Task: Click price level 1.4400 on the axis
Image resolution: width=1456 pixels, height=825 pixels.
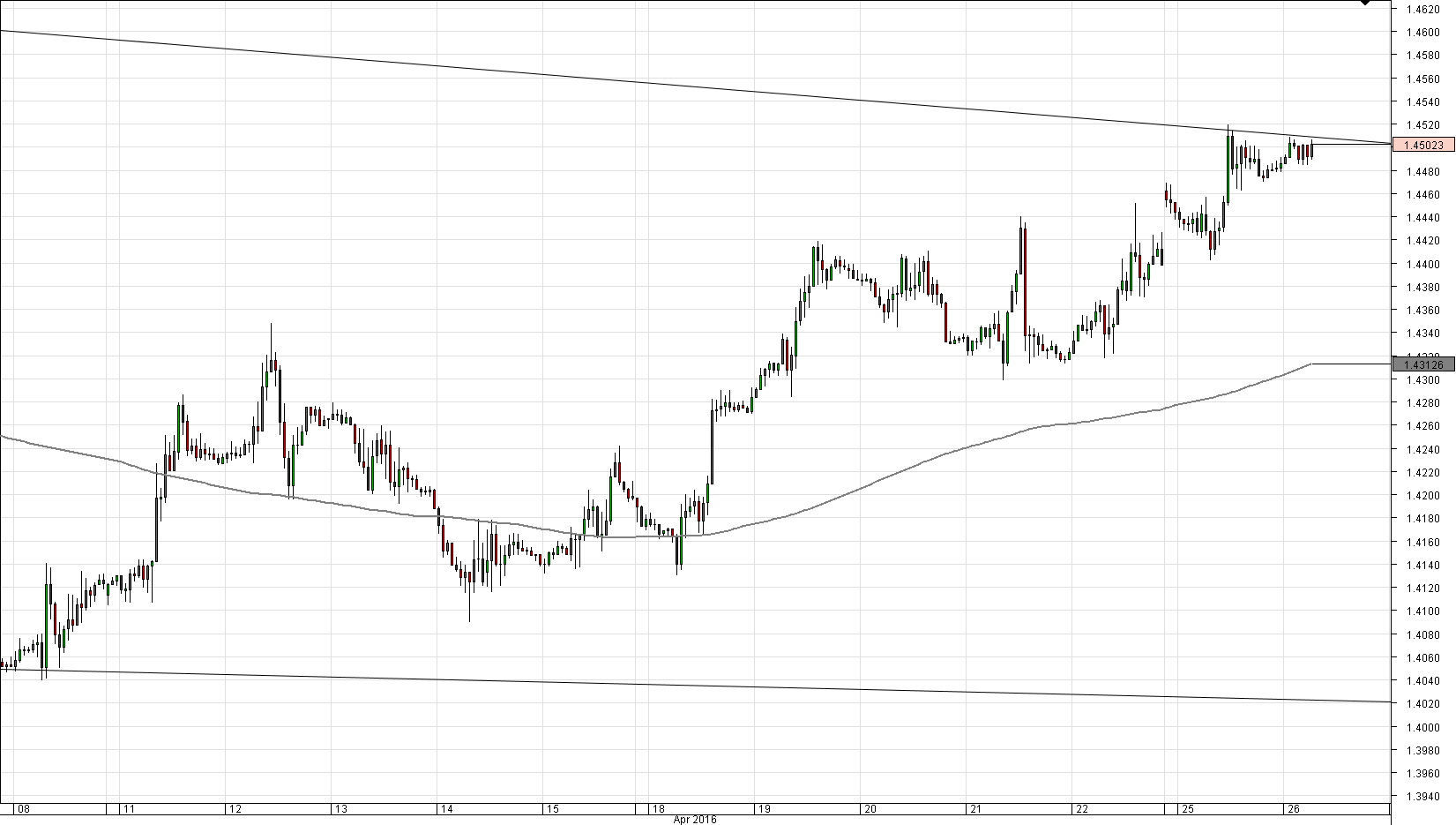Action: point(1425,264)
